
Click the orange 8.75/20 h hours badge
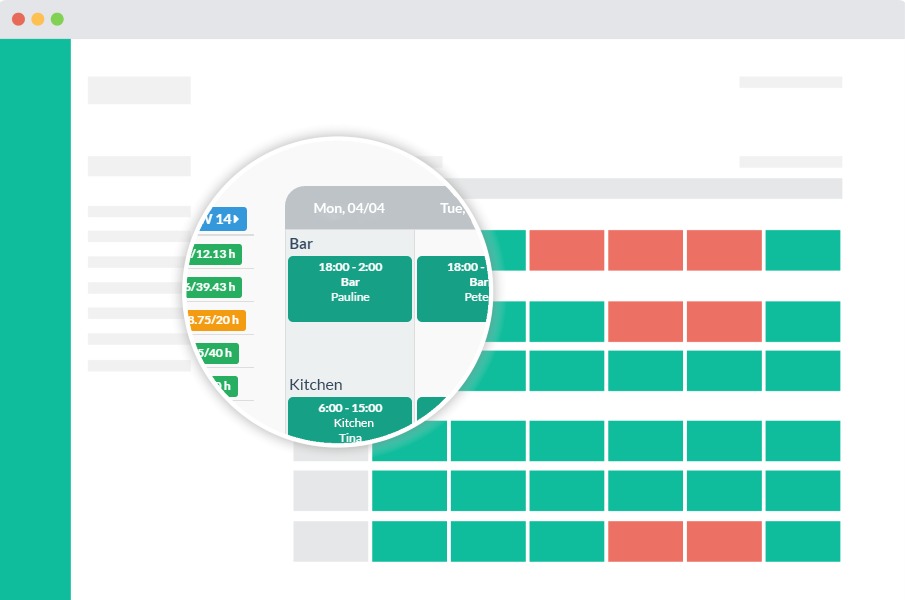214,321
